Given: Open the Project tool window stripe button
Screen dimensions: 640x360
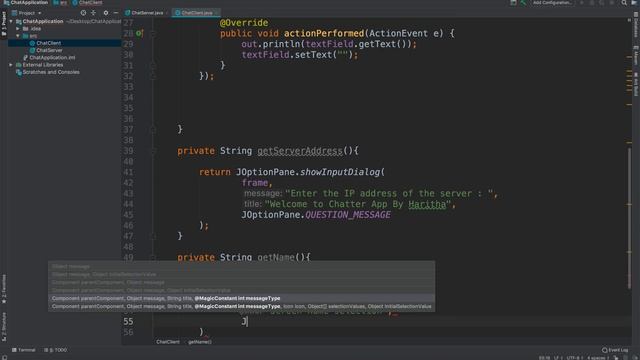Looking at the screenshot, I should point(4,24).
